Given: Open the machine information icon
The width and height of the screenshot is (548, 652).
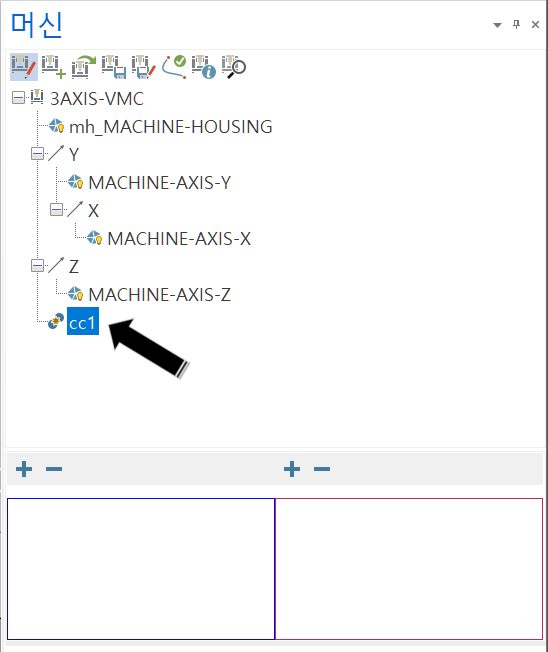Looking at the screenshot, I should pyautogui.click(x=203, y=67).
